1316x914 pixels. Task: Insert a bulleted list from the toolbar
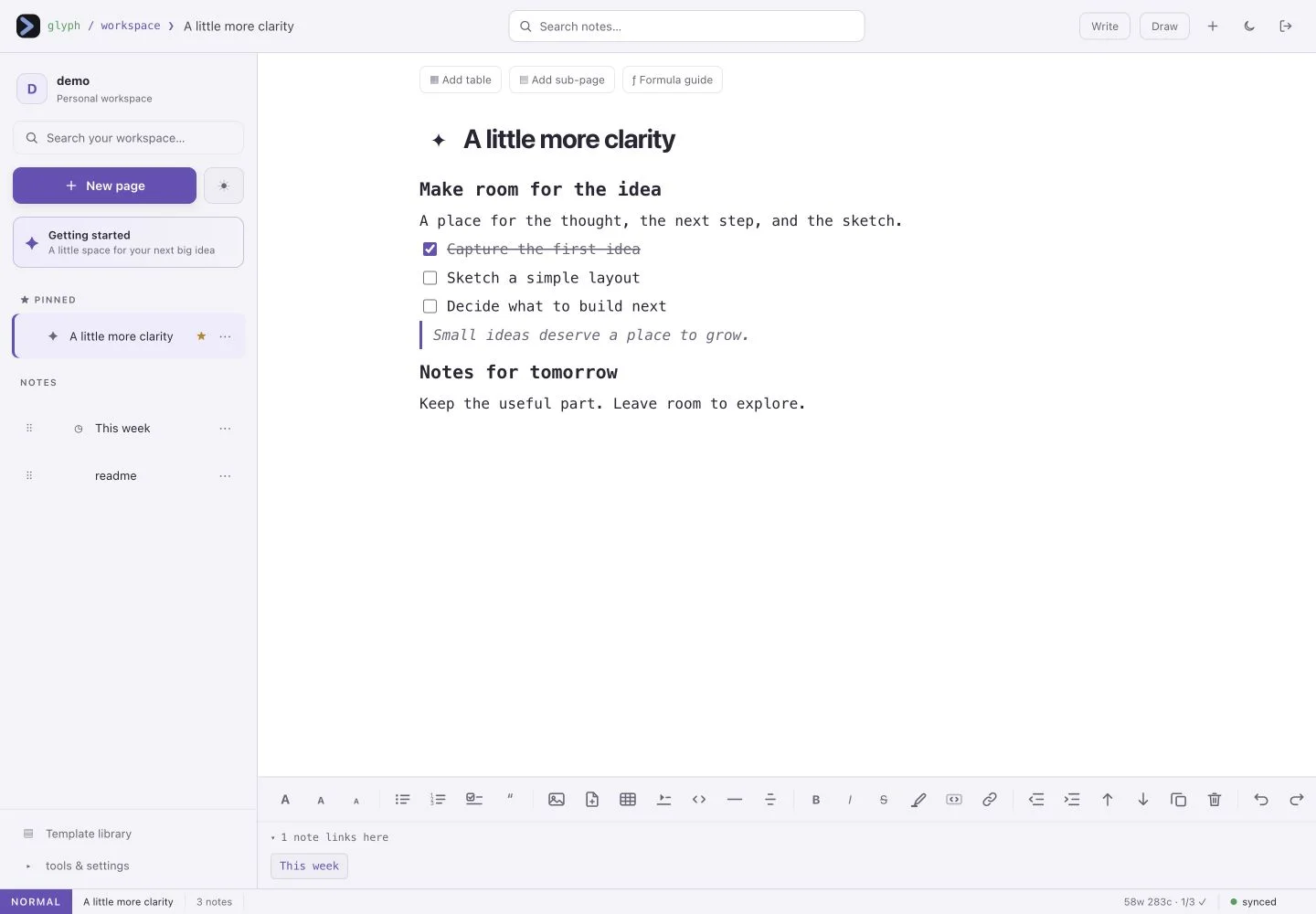tap(402, 800)
